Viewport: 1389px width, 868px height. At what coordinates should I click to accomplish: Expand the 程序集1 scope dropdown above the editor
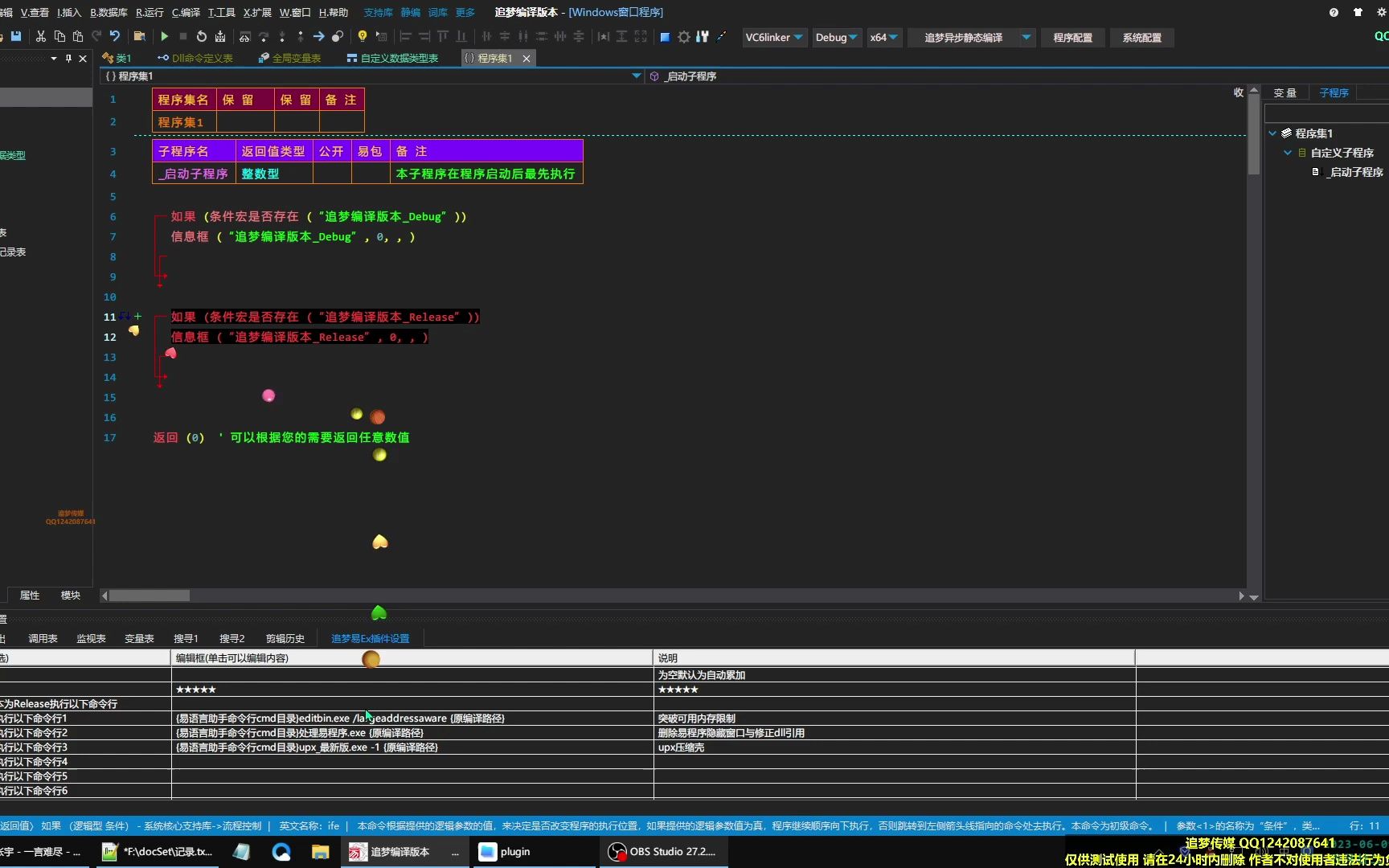click(x=637, y=76)
